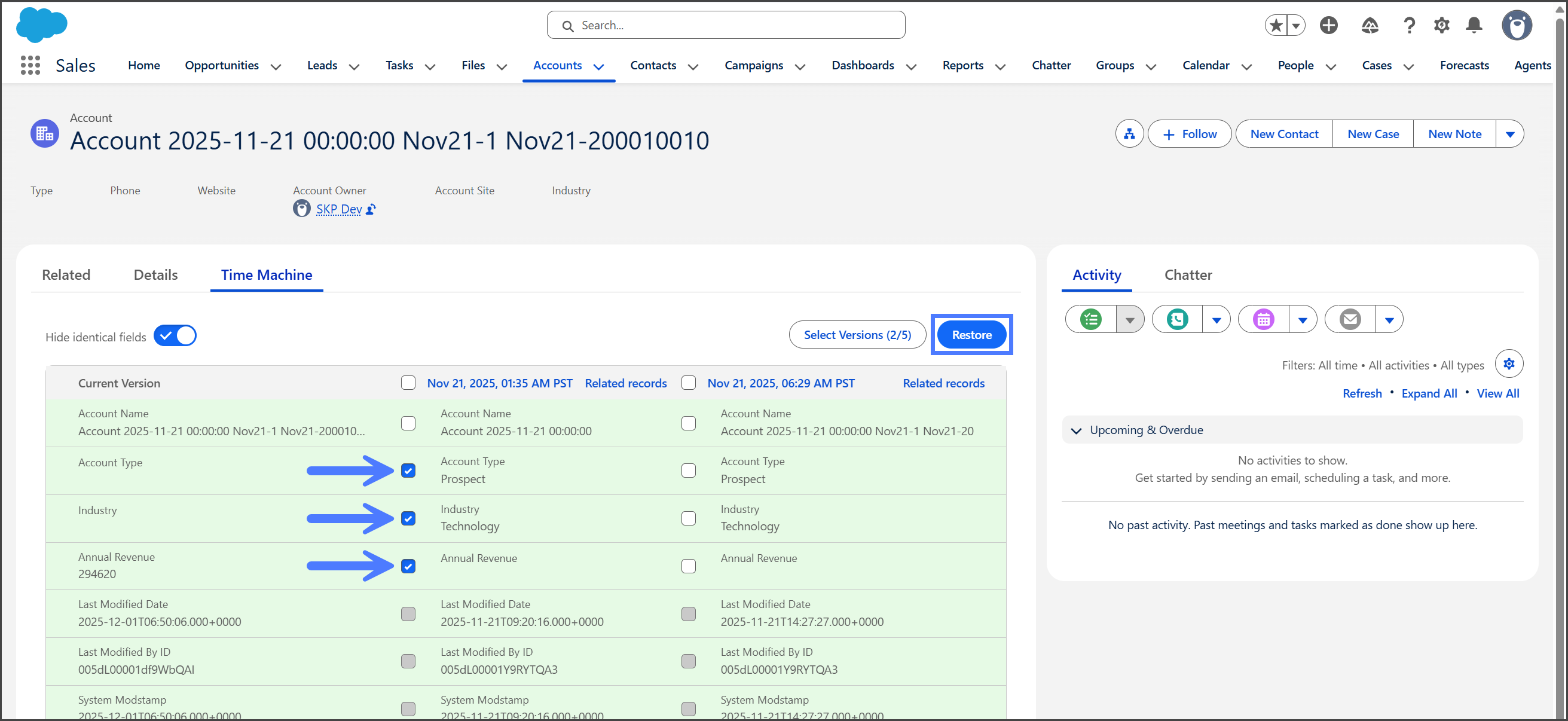
Task: Open more actions dropdown beside New Note
Action: (x=1509, y=134)
